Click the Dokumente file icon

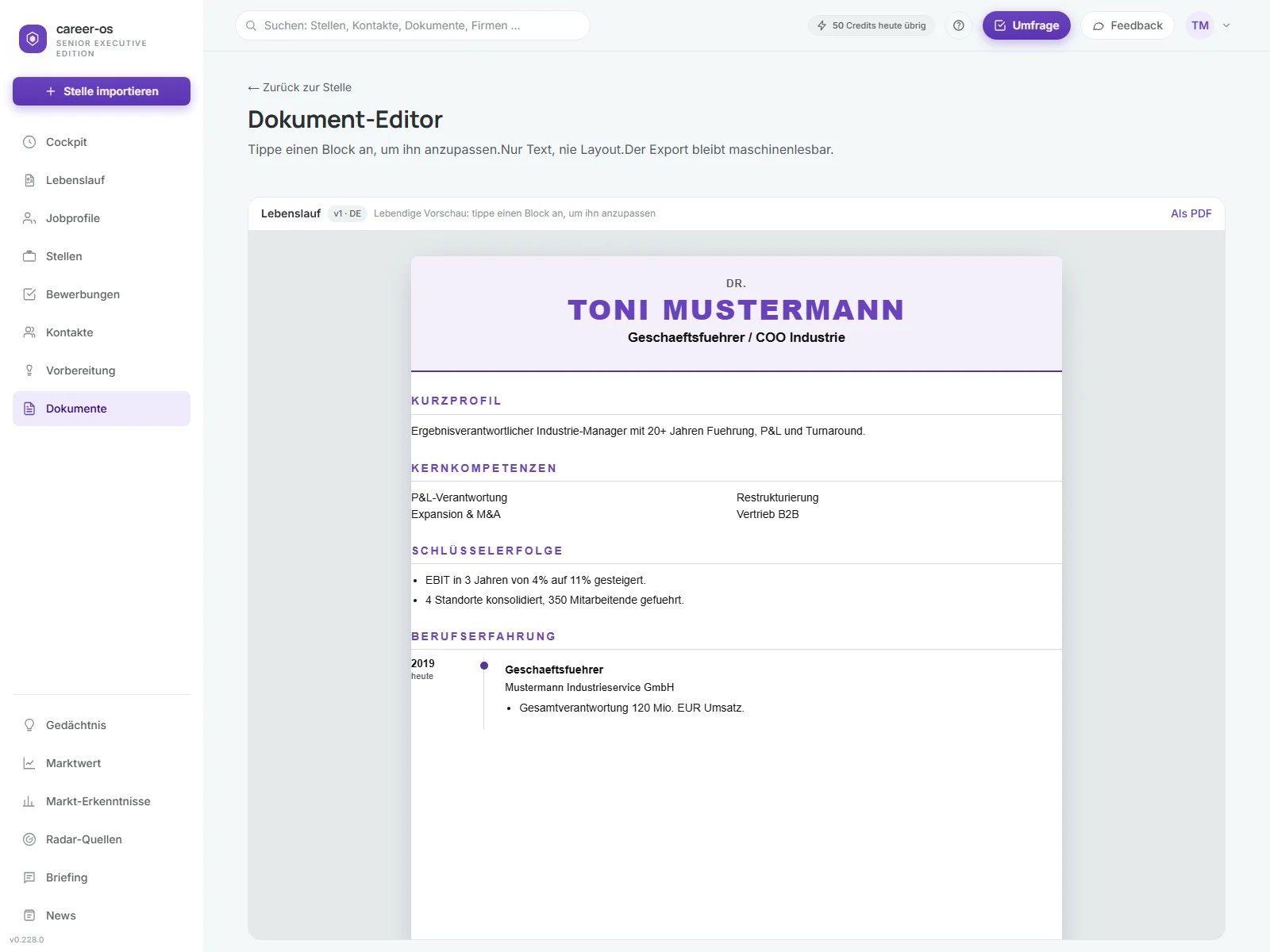point(29,409)
